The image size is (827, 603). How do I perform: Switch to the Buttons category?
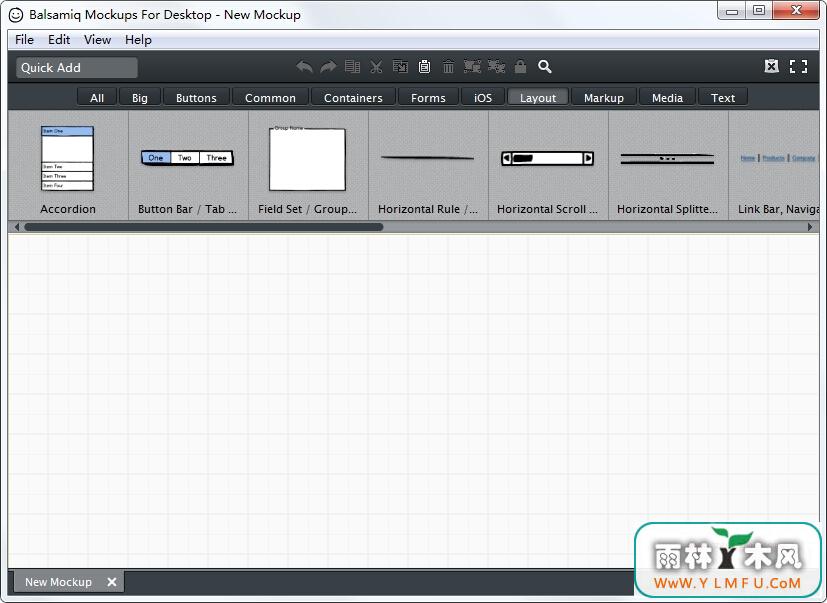click(196, 98)
